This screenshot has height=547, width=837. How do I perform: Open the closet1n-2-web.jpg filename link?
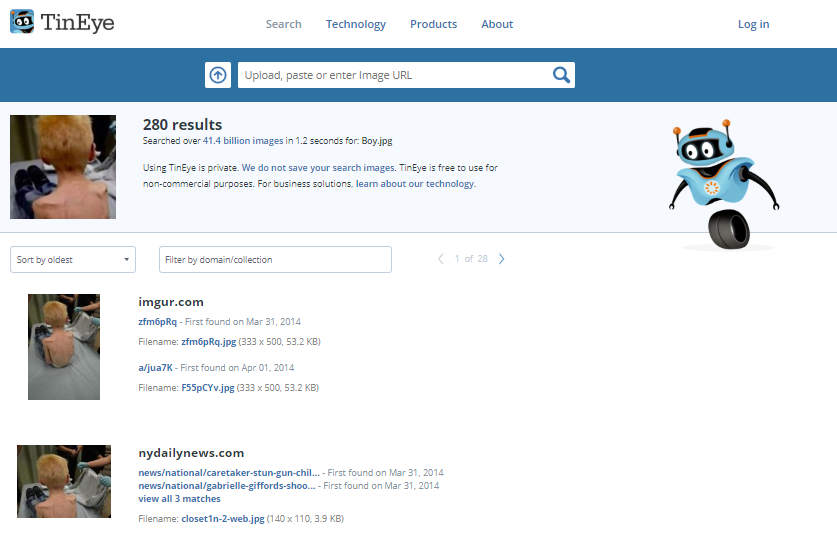tap(223, 519)
